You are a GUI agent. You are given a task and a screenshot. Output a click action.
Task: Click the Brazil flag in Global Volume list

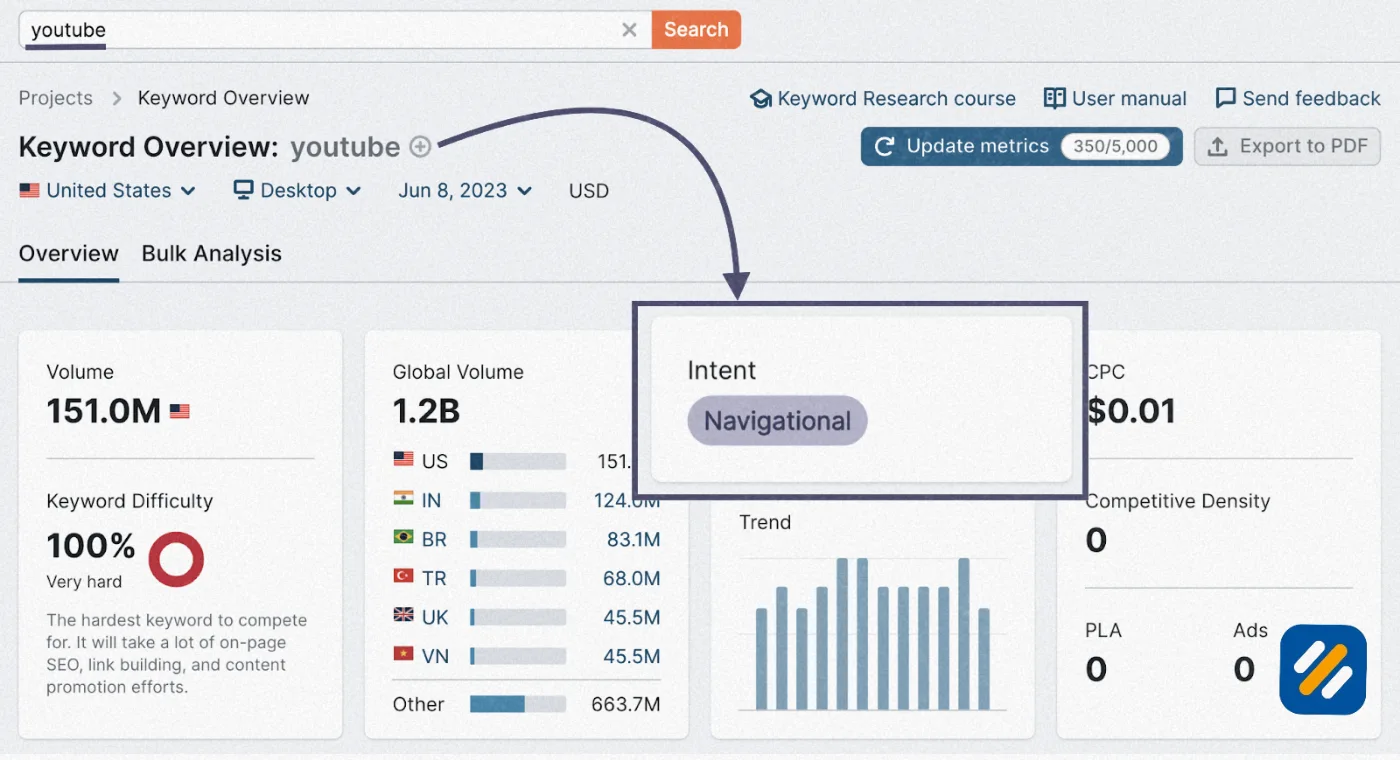pos(404,538)
